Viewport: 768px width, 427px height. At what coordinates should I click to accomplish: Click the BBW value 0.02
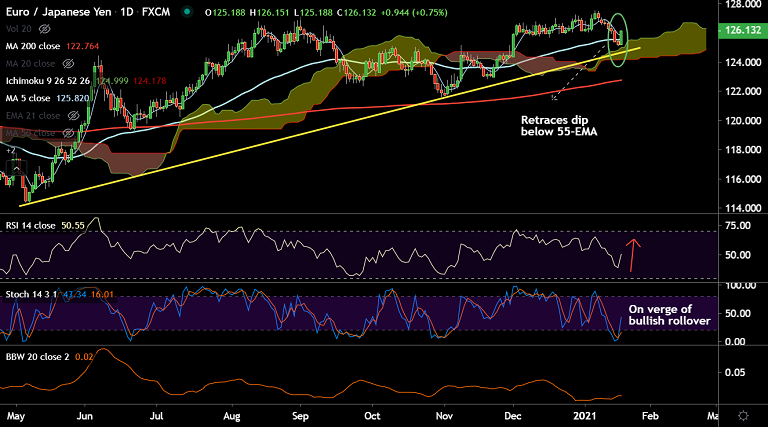pos(84,357)
